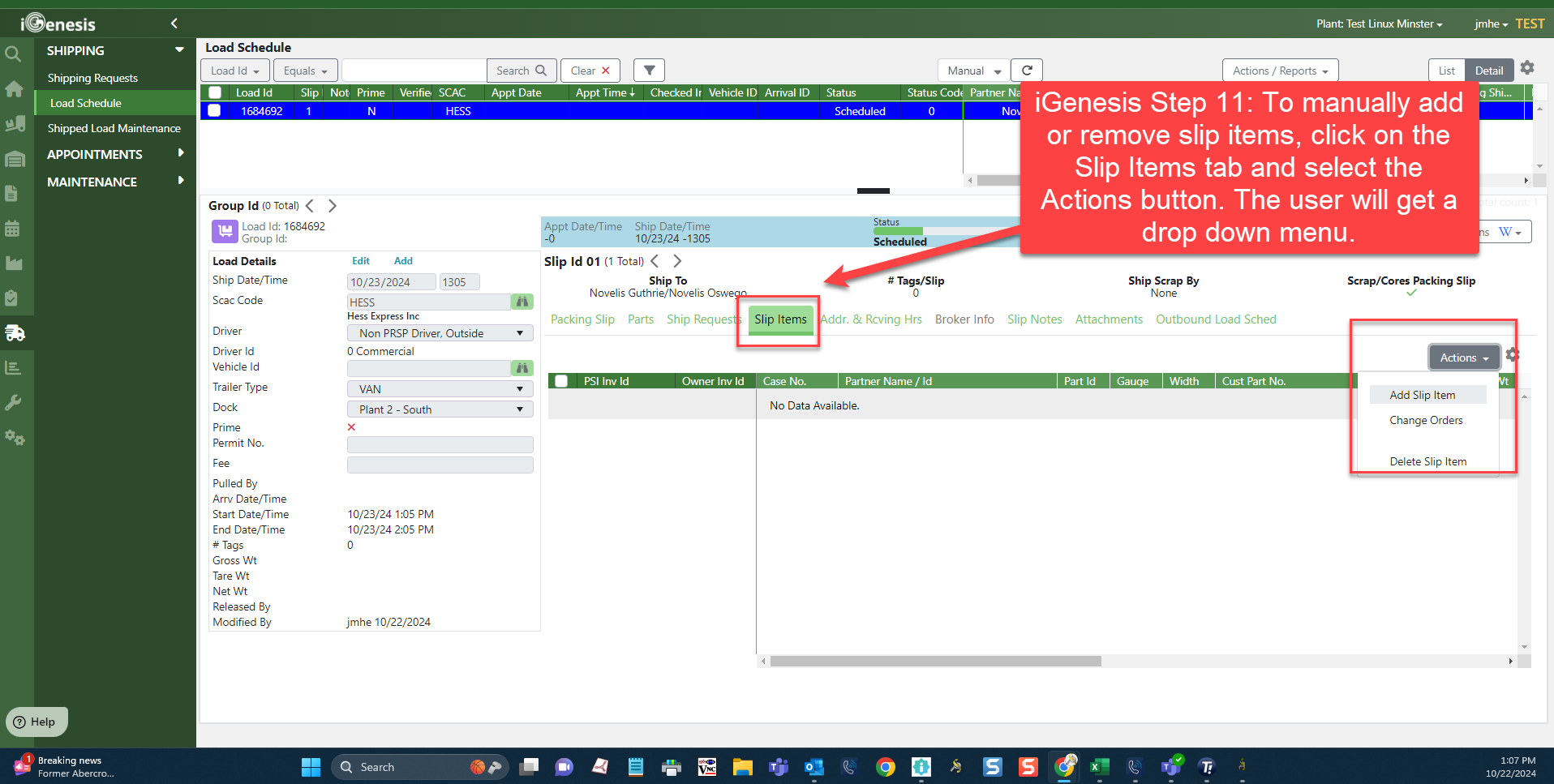Switch to the Outbound Load Sched tab
Viewport: 1554px width, 784px height.
[x=1216, y=319]
